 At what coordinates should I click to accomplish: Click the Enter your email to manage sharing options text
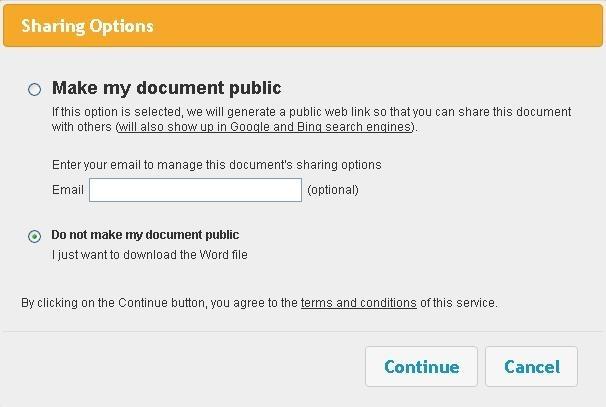pyautogui.click(x=216, y=165)
